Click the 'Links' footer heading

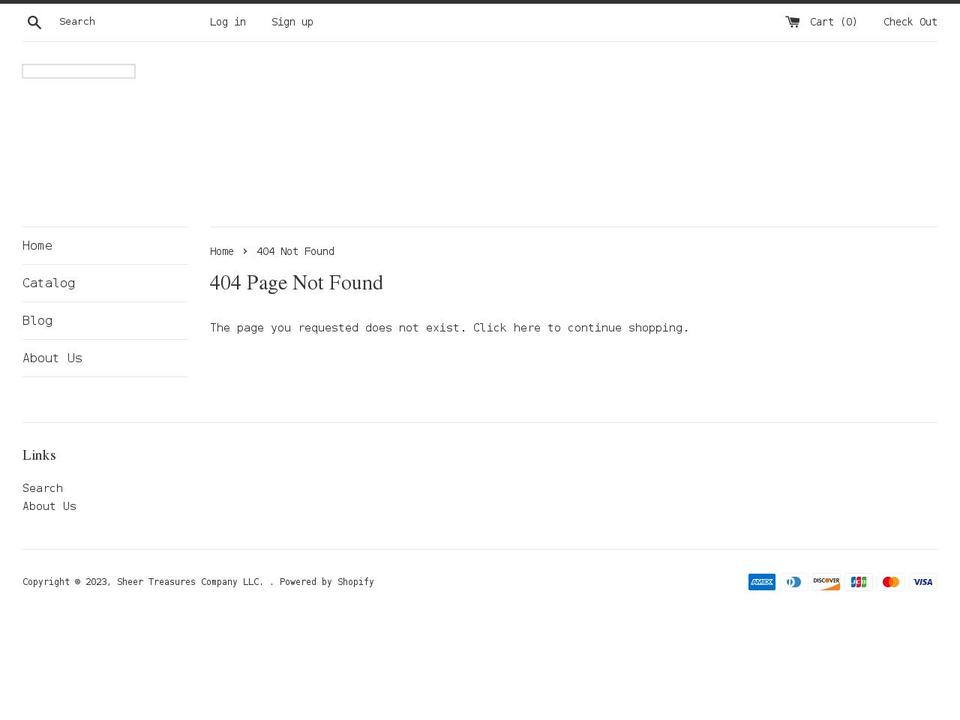pyautogui.click(x=39, y=455)
